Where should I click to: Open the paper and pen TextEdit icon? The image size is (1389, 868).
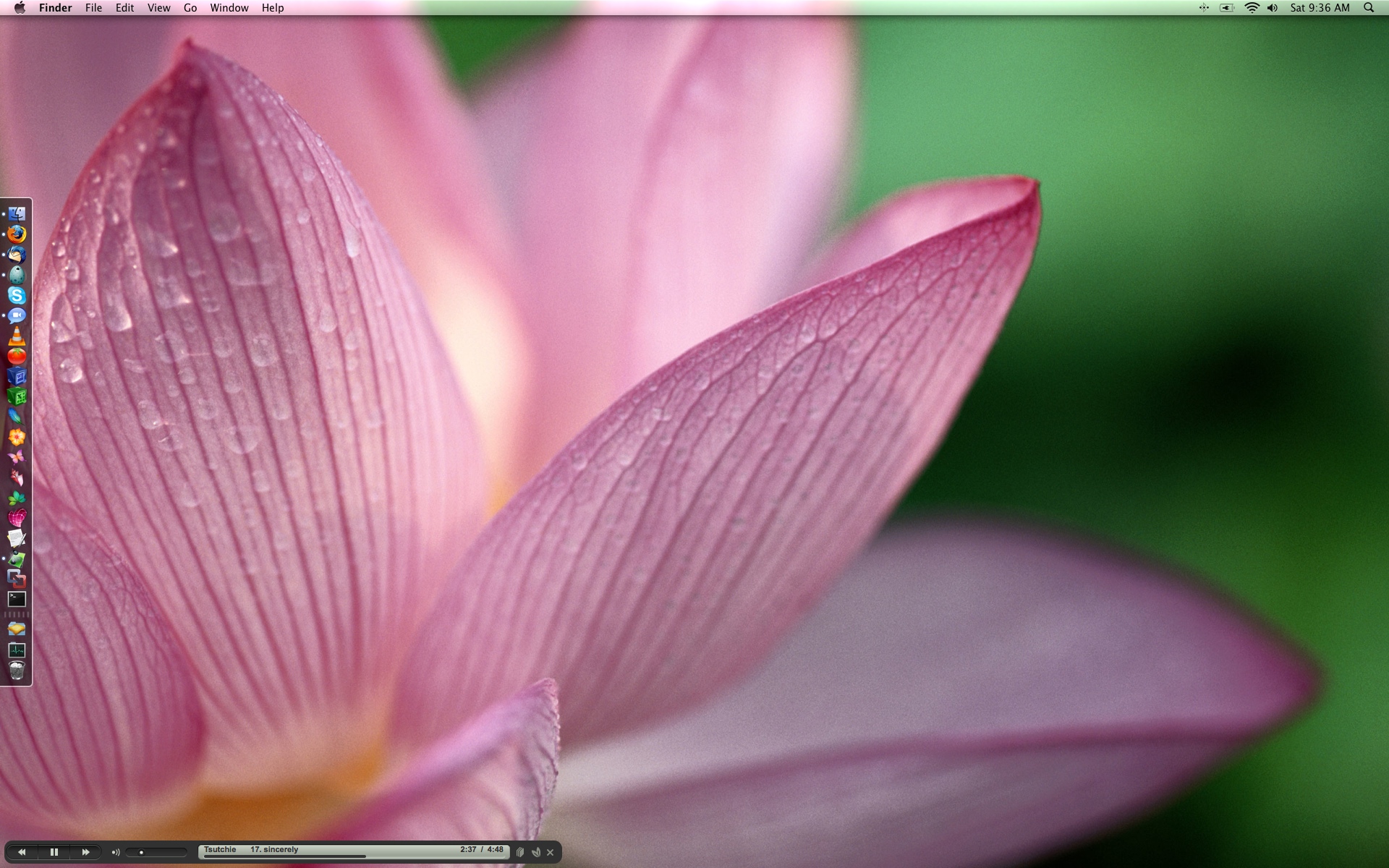pos(17,538)
